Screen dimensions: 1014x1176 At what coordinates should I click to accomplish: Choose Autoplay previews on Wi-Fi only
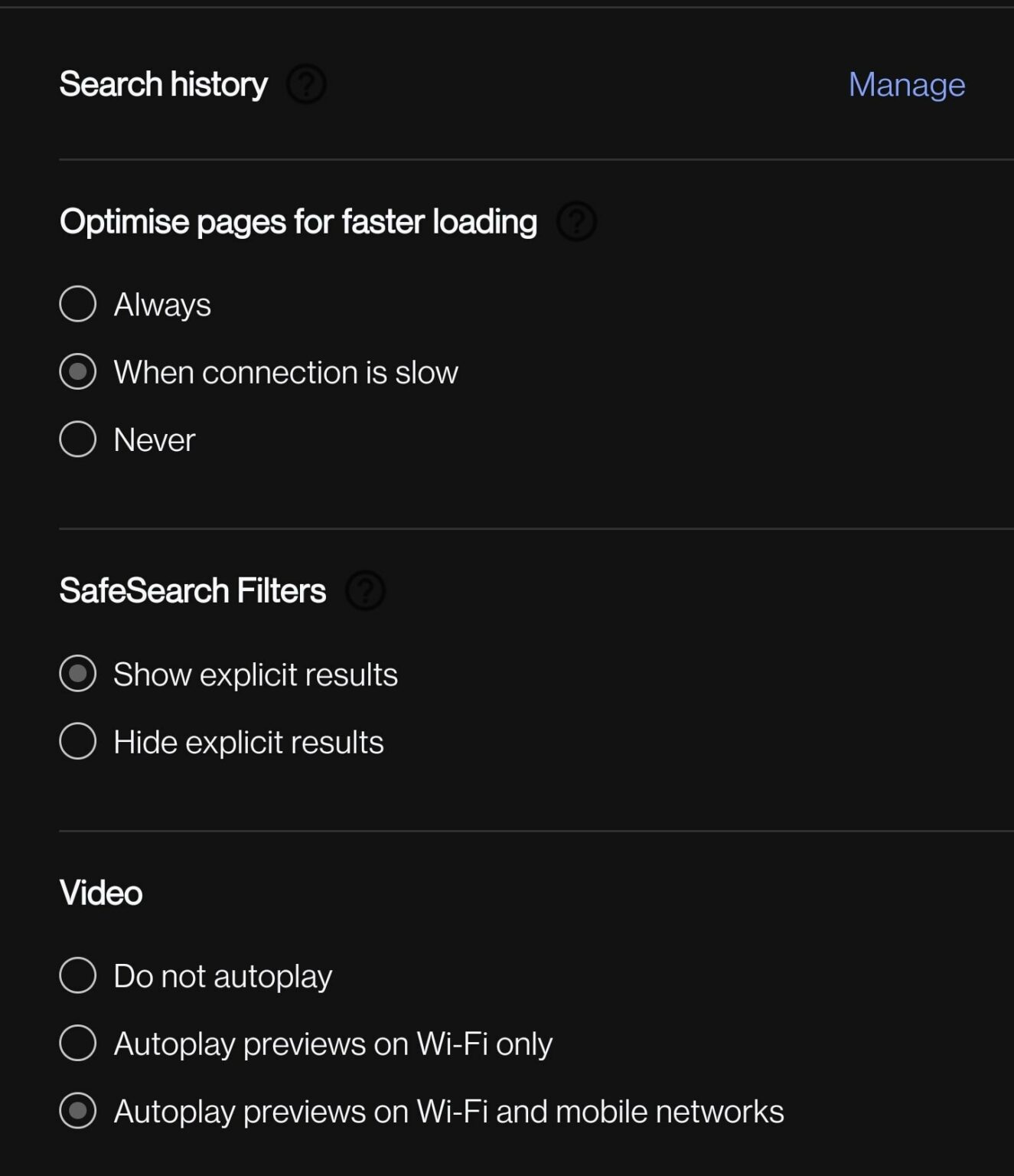pyautogui.click(x=77, y=1043)
